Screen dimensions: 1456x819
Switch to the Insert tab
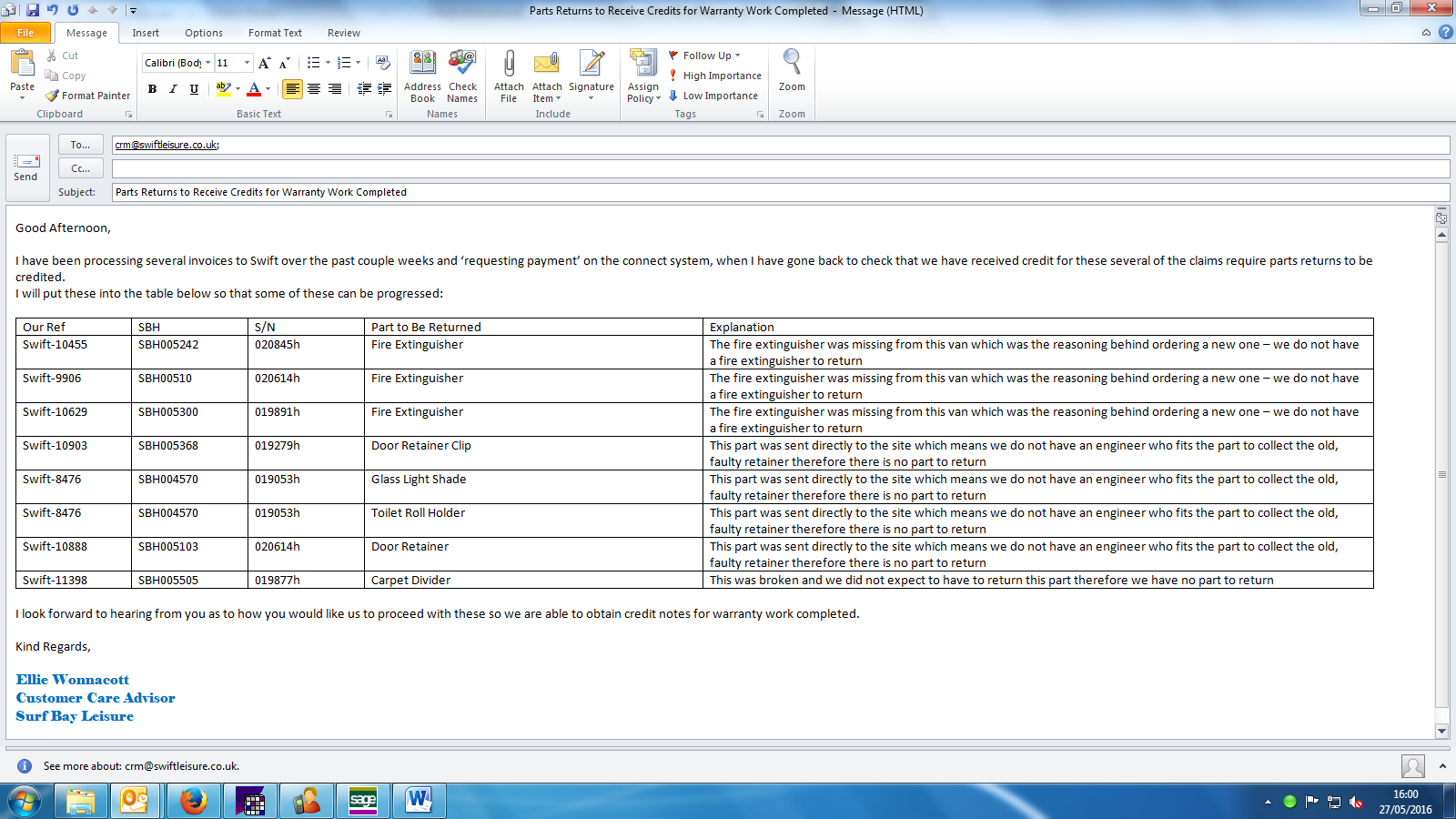(146, 33)
